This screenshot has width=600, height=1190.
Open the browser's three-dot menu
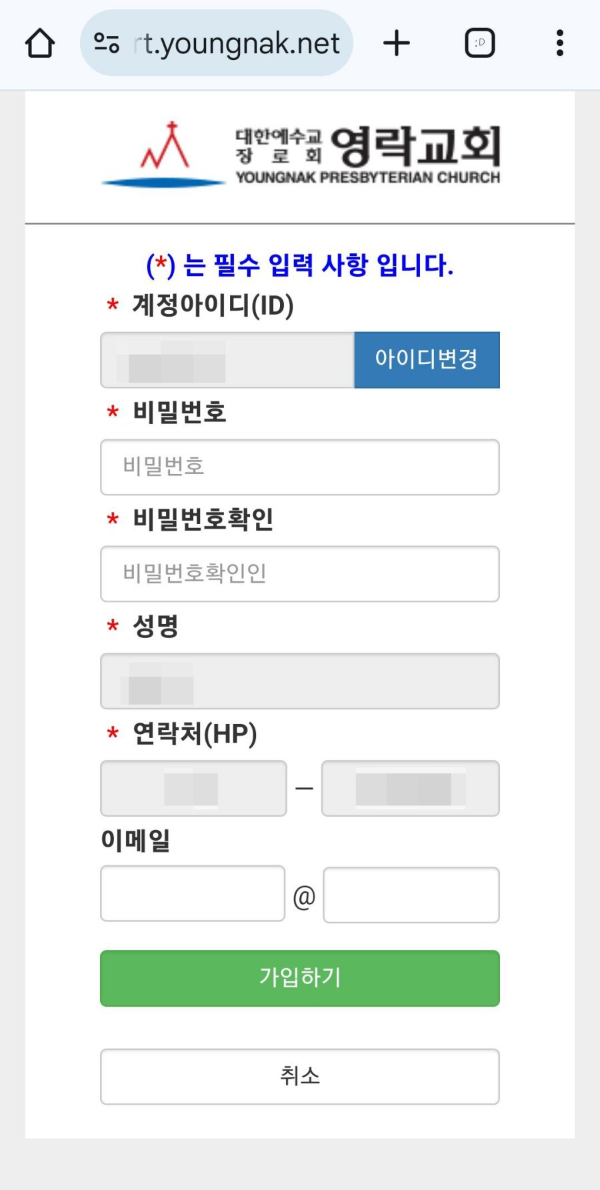coord(559,42)
